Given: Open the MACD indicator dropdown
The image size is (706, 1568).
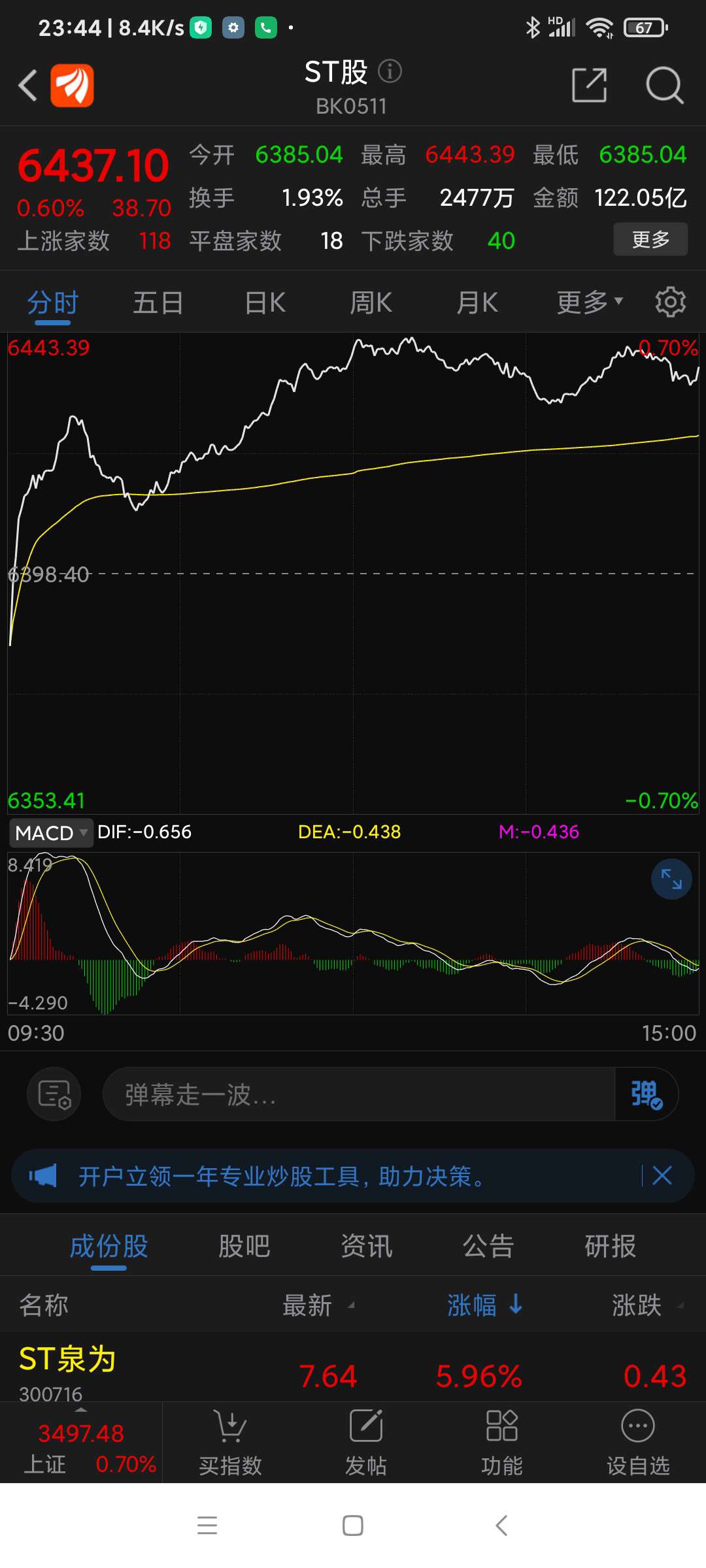Looking at the screenshot, I should point(51,833).
